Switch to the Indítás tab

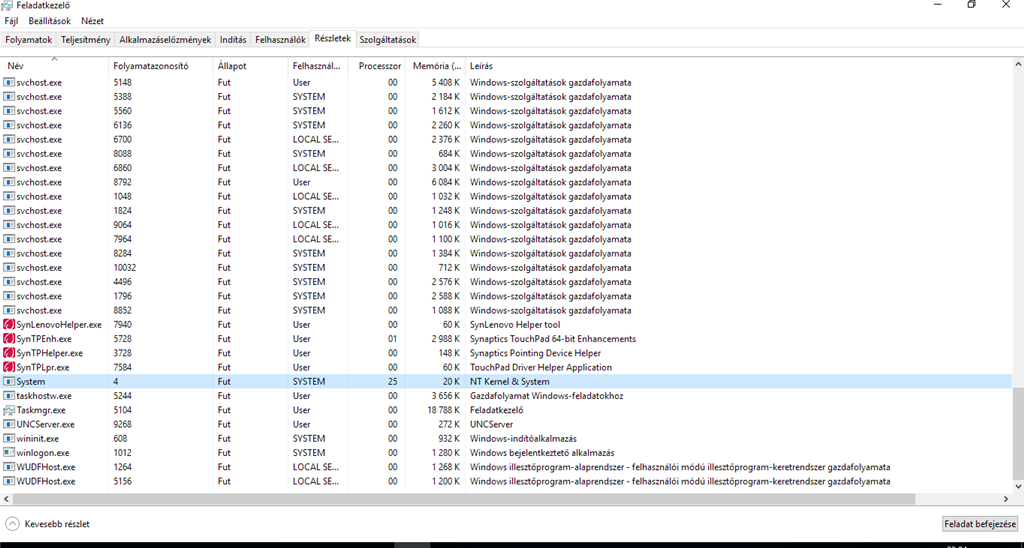pyautogui.click(x=233, y=40)
